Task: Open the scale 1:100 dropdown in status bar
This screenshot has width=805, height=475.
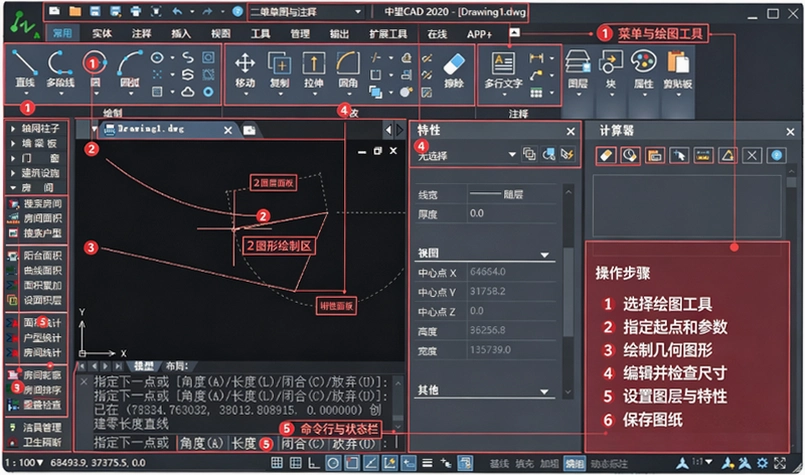Action: click(x=24, y=463)
